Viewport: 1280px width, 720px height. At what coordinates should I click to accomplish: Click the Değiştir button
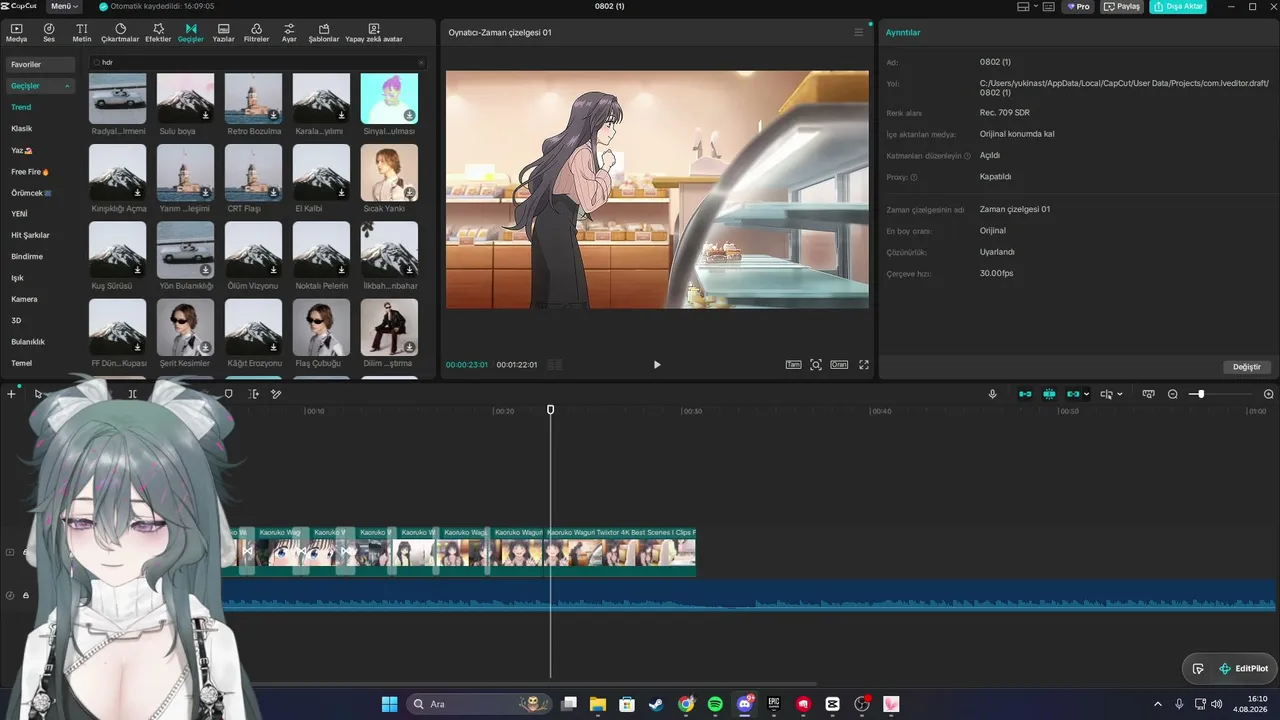point(1247,367)
